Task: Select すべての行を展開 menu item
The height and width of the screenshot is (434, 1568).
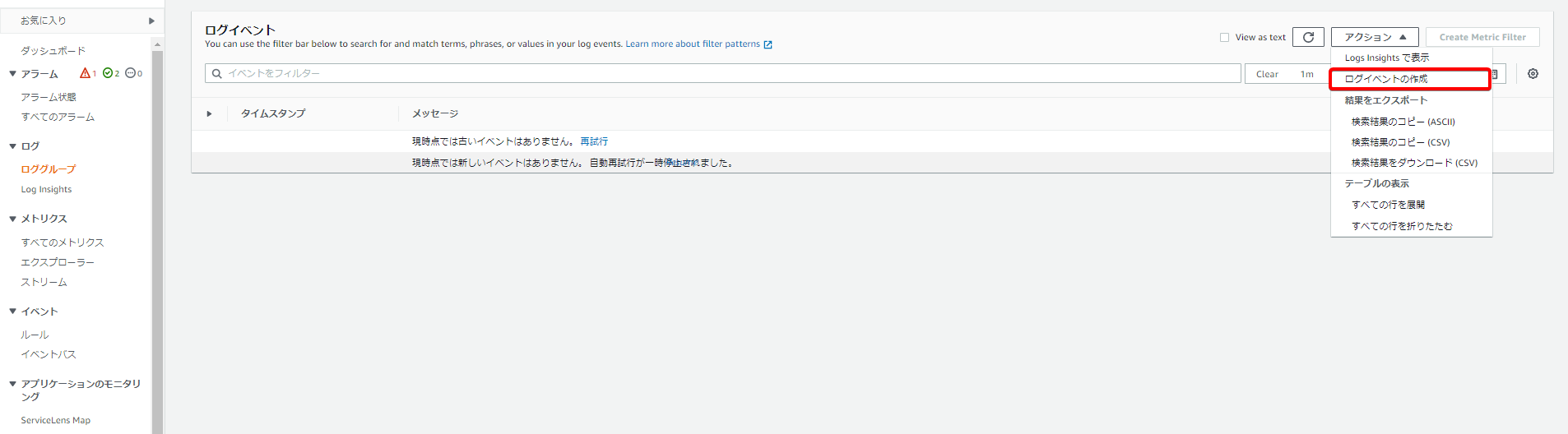Action: pos(1388,205)
